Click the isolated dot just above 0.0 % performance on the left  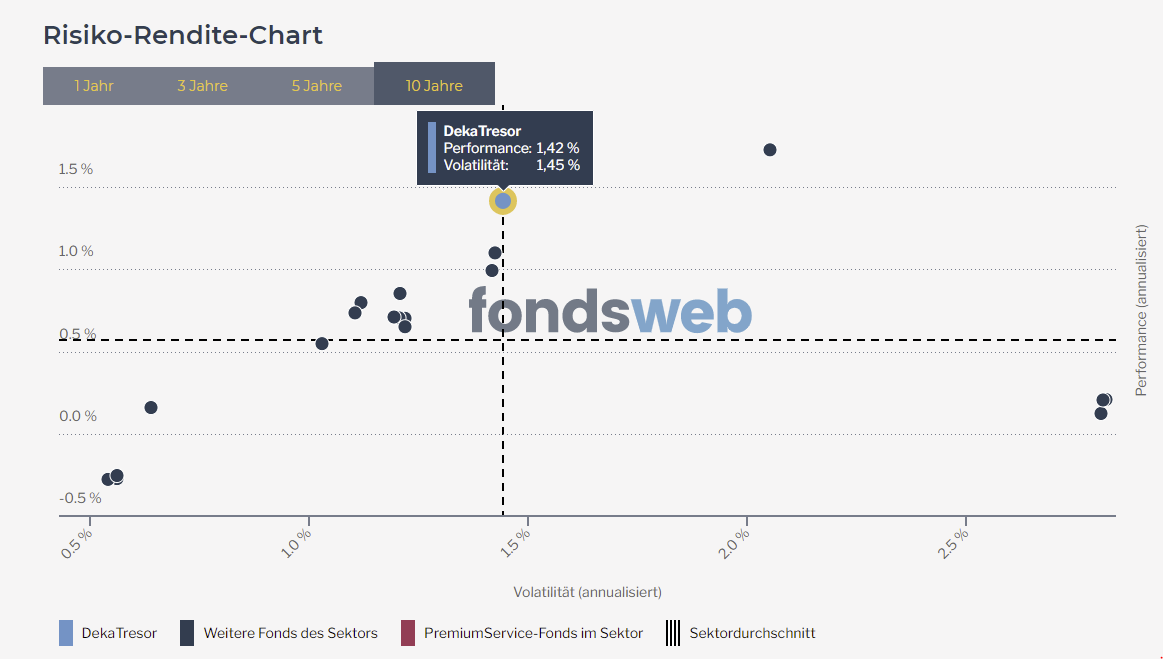click(151, 407)
